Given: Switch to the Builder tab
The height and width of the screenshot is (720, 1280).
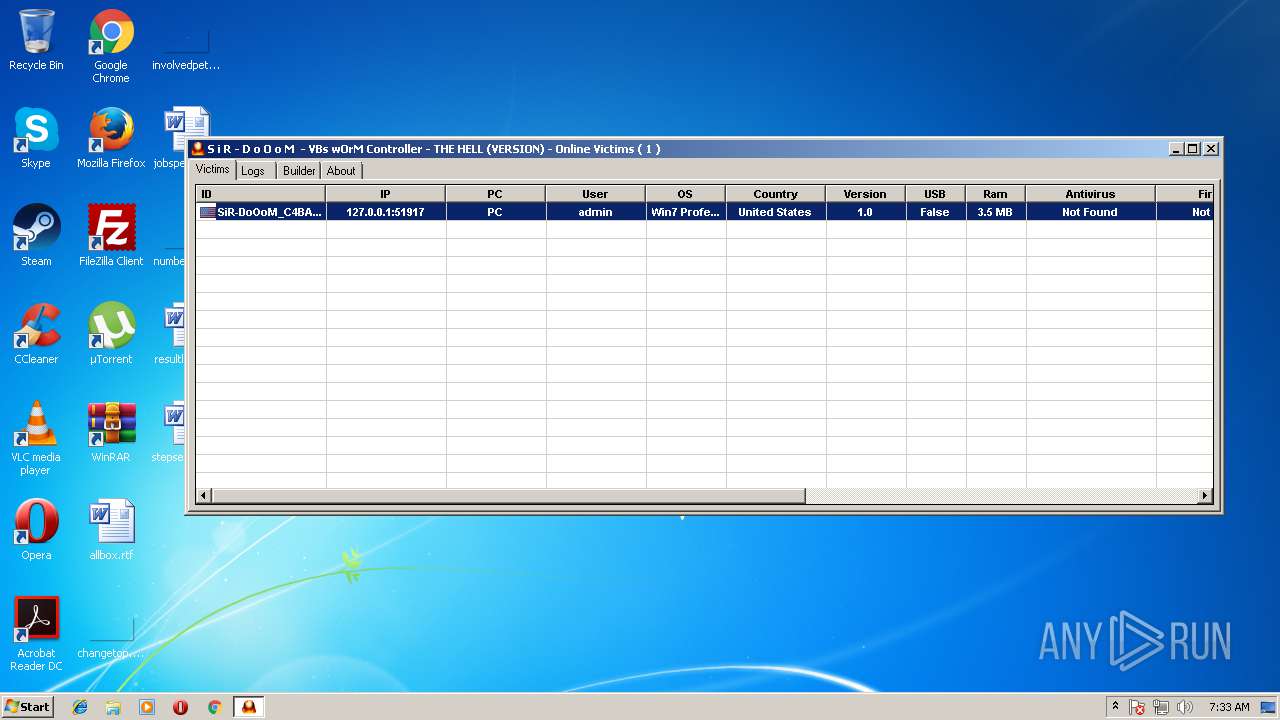Looking at the screenshot, I should click(299, 171).
